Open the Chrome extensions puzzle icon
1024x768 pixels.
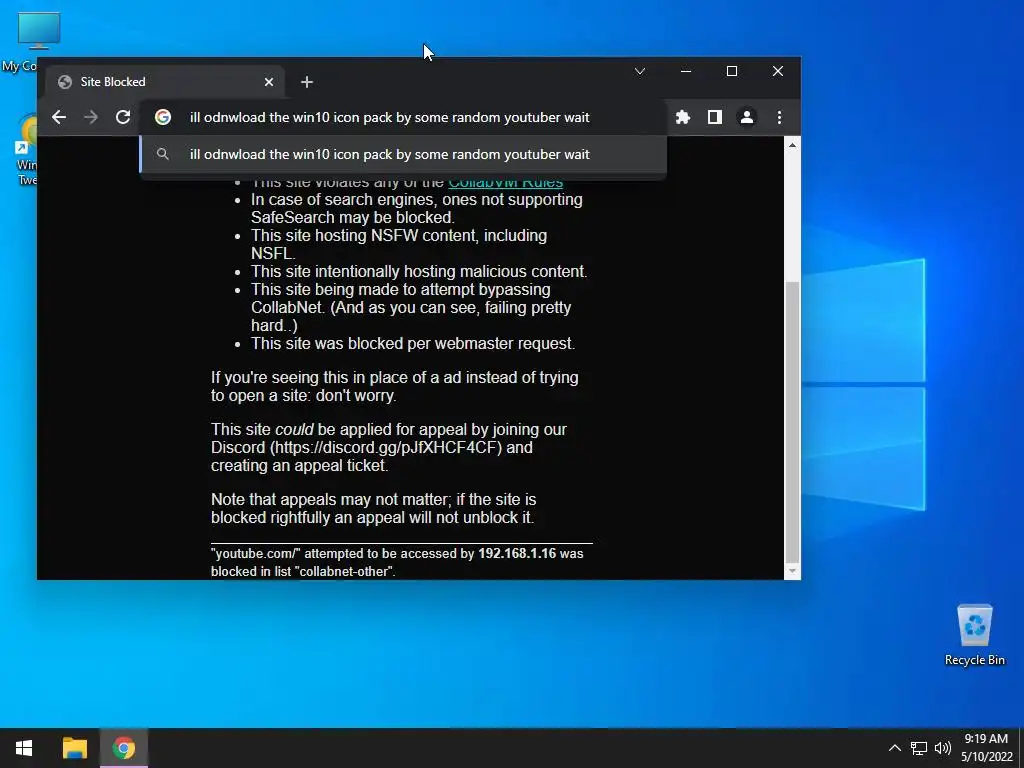(682, 118)
